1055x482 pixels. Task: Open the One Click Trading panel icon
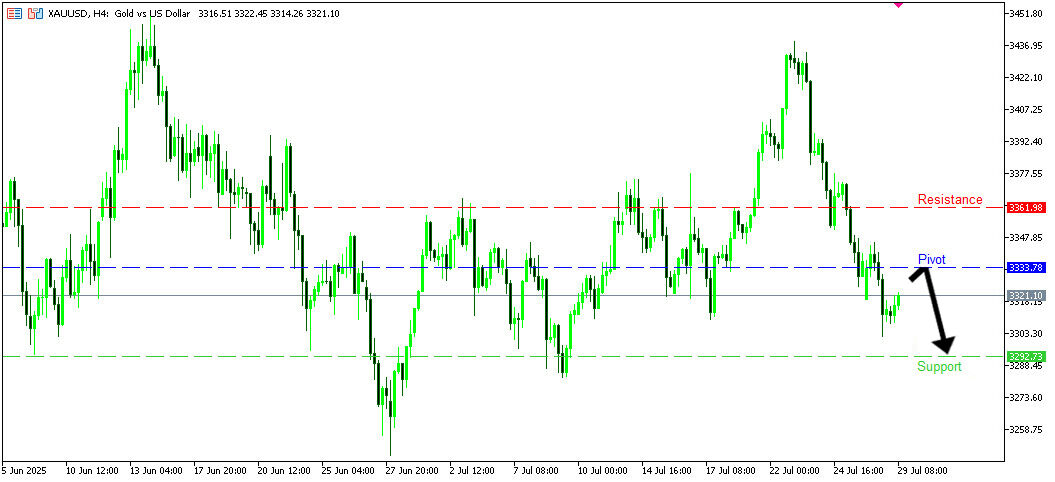[x=35, y=14]
